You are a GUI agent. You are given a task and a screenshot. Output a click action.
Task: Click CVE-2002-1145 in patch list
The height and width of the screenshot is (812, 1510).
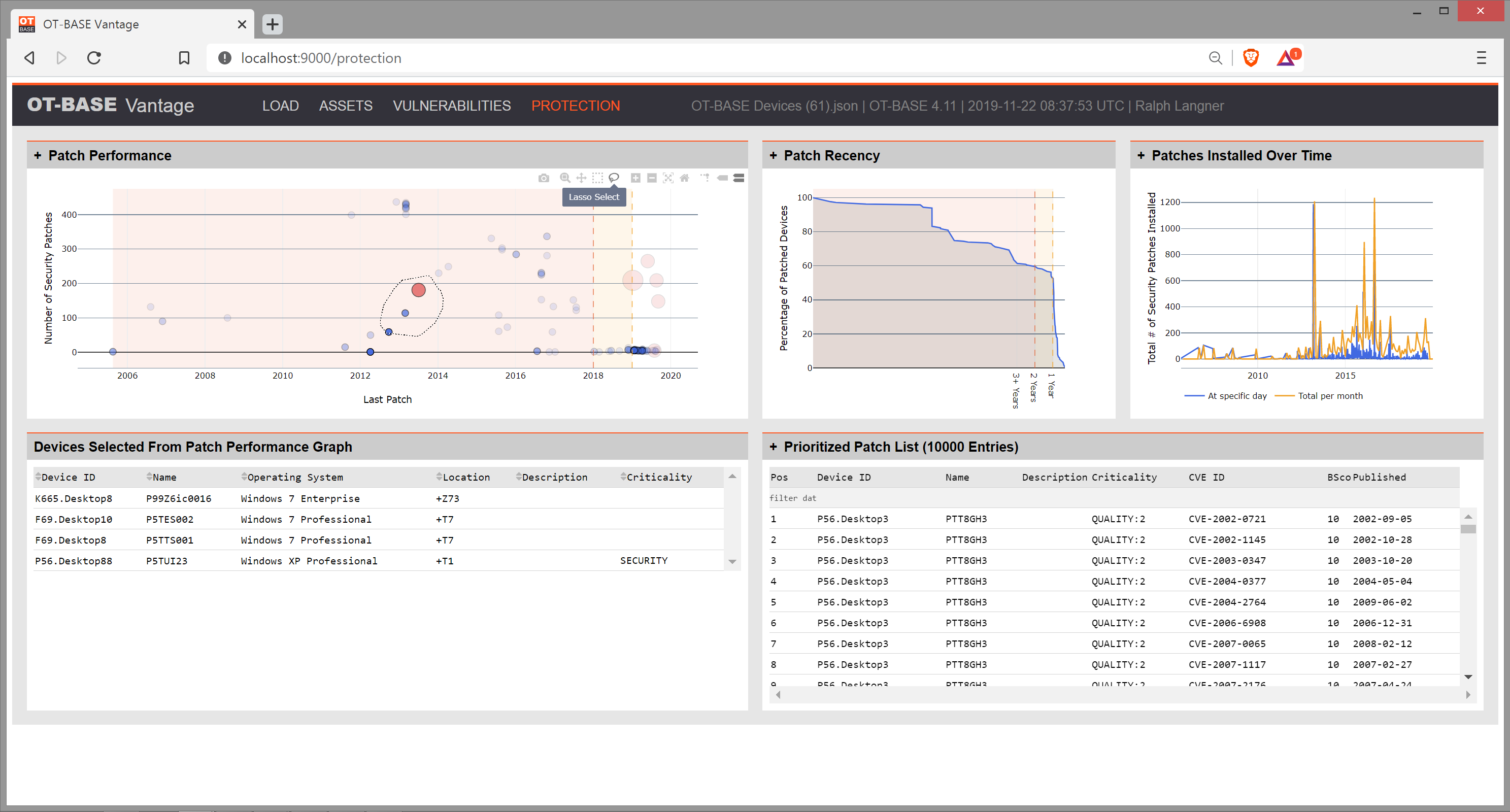(x=1227, y=539)
